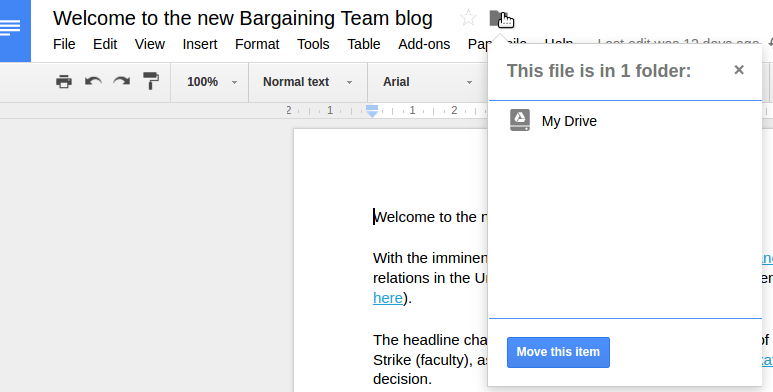Click the move-to-folder icon
This screenshot has width=773, height=392.
(498, 18)
